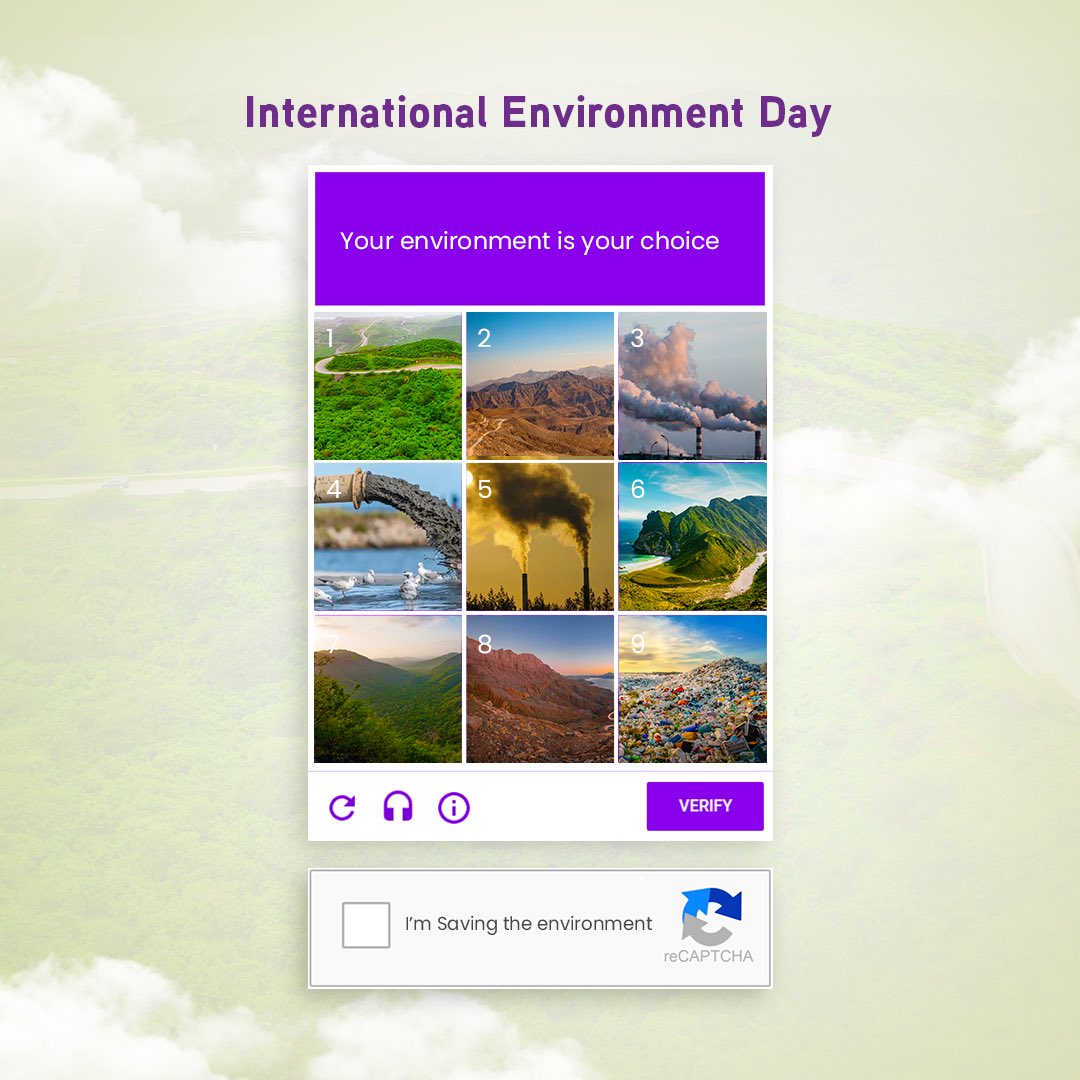Tick the "I'm Saving the environment" checkbox
This screenshot has height=1080, width=1080.
tap(366, 924)
